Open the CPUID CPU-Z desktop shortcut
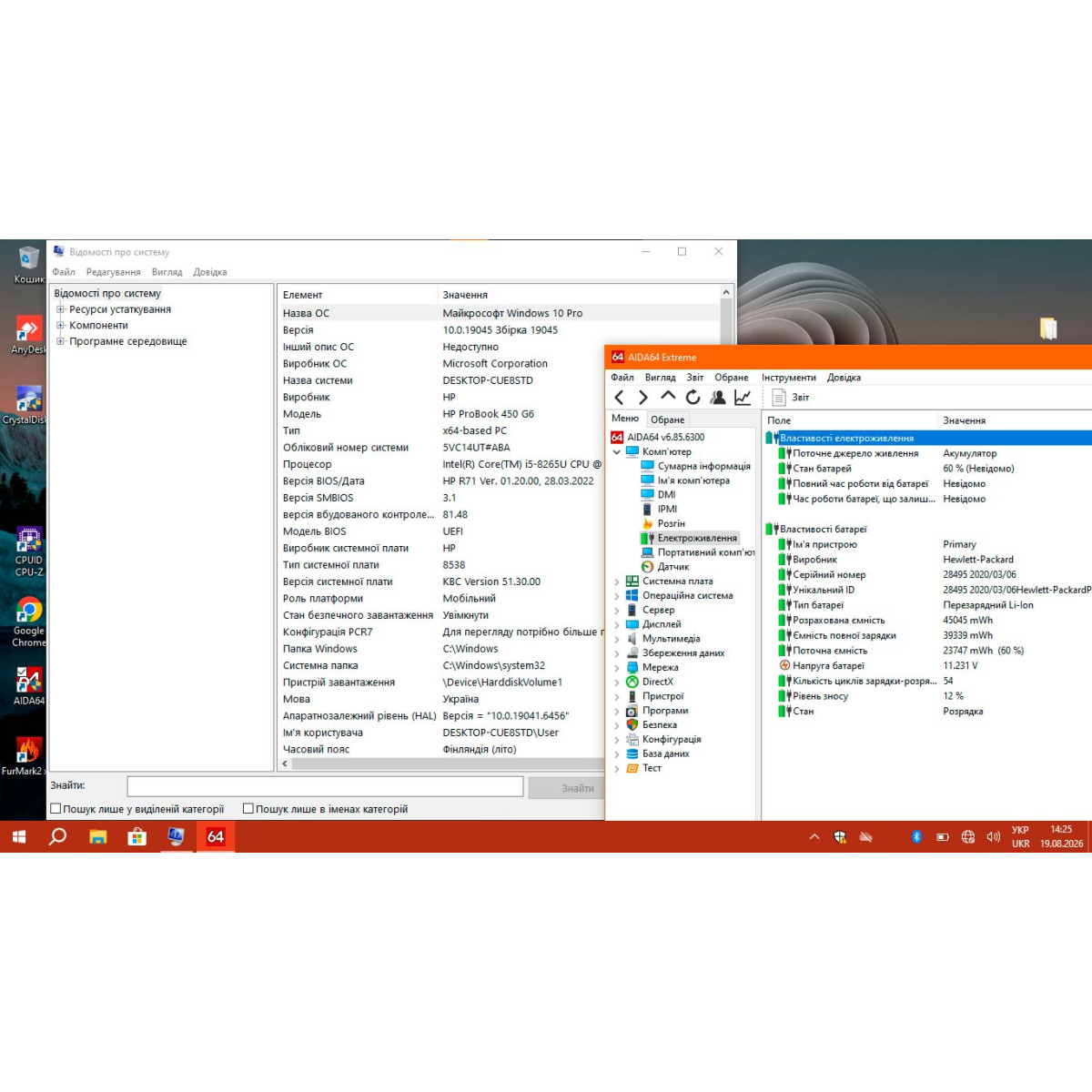 (28, 551)
